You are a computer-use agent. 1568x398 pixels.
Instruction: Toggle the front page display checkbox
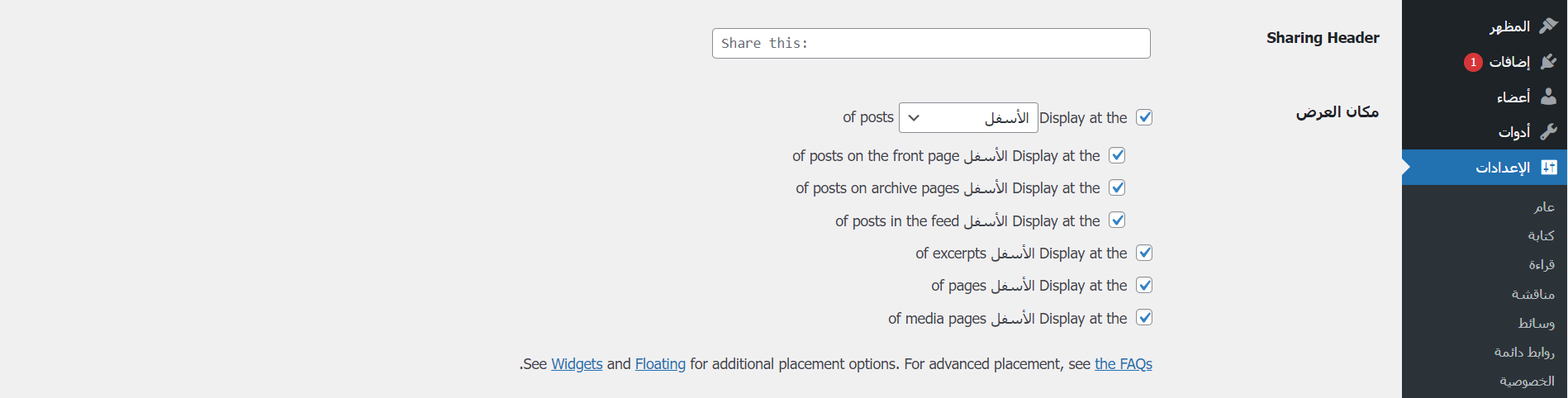pyautogui.click(x=1117, y=155)
